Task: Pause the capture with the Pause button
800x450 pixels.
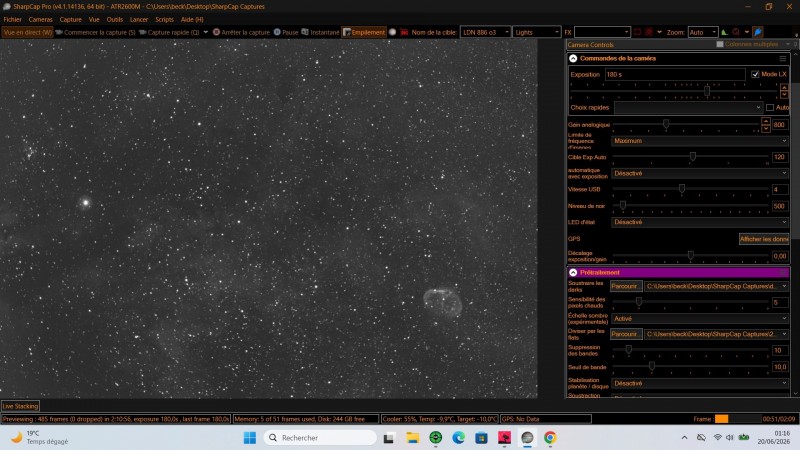Action: coord(286,32)
